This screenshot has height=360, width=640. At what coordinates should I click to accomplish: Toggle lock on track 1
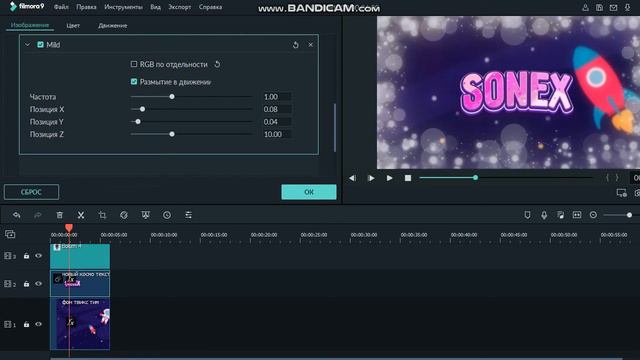point(26,324)
